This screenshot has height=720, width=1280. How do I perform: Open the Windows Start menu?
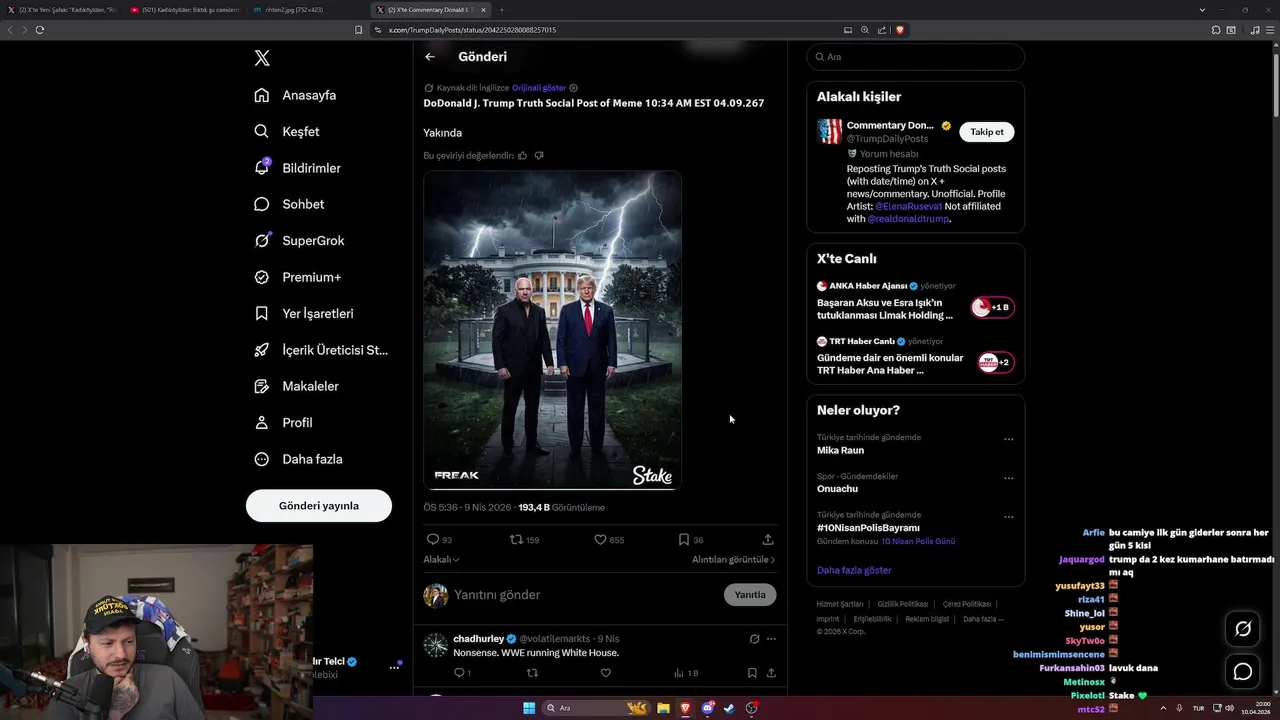pyautogui.click(x=529, y=708)
